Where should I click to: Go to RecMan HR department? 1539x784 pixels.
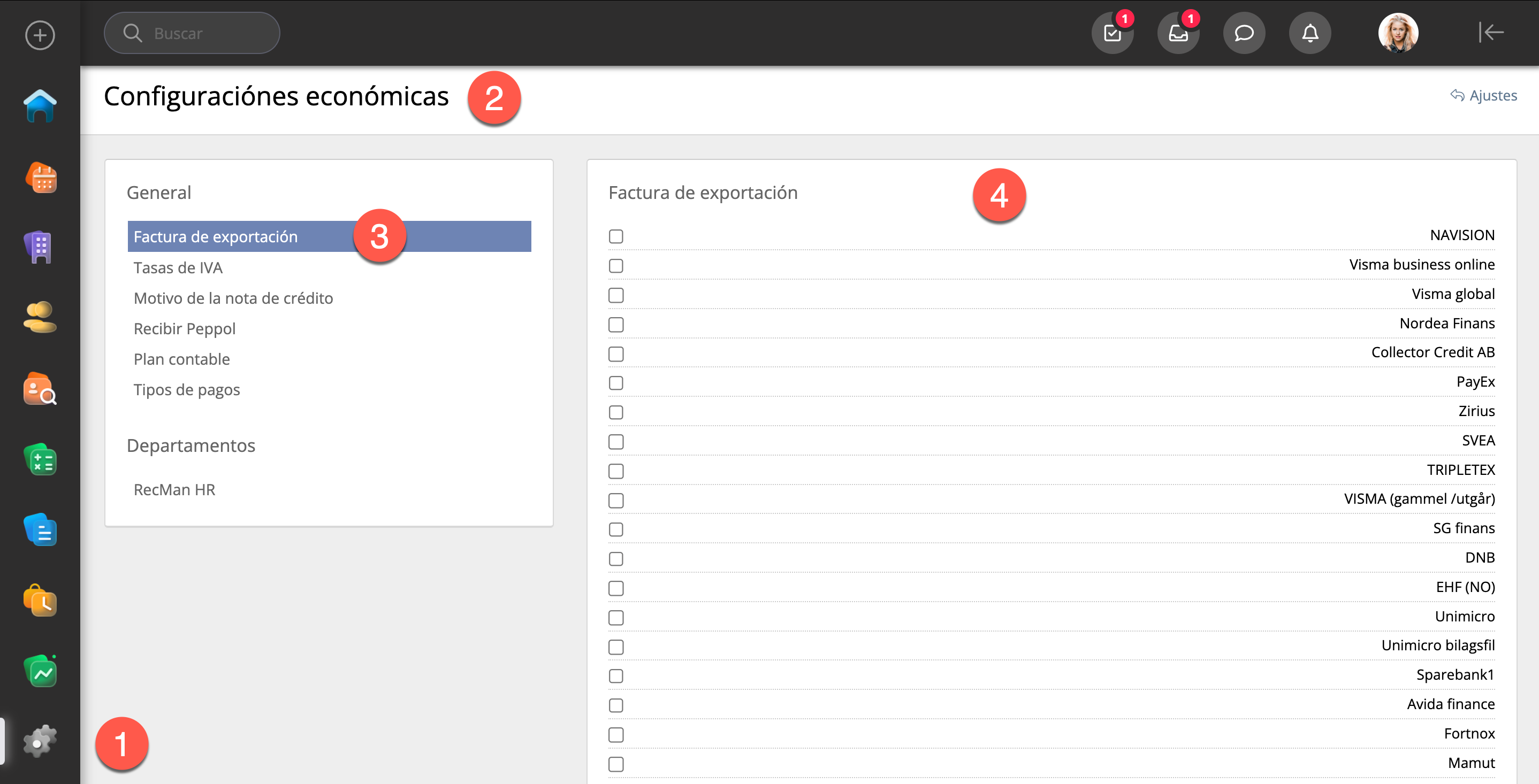(174, 490)
